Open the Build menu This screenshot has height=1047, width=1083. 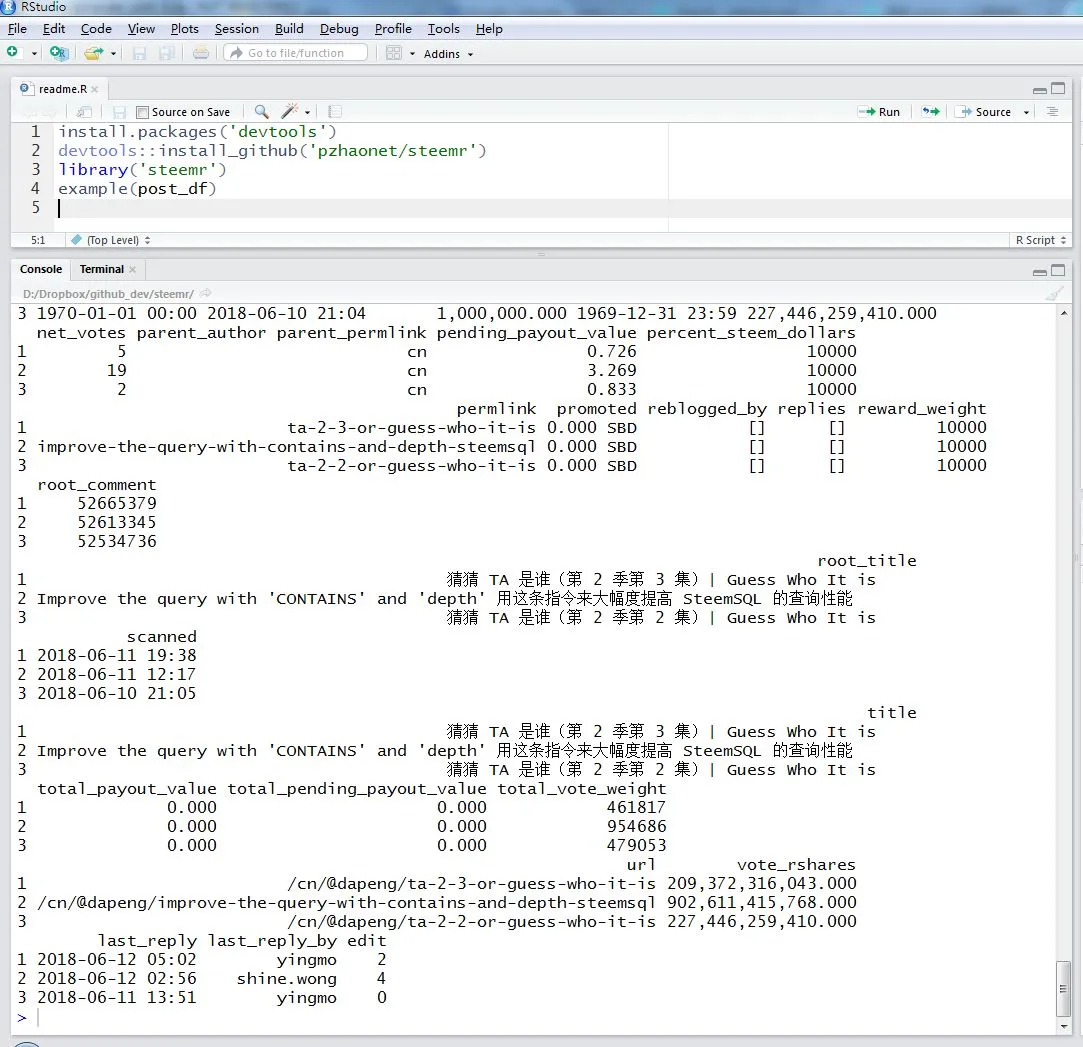[289, 29]
